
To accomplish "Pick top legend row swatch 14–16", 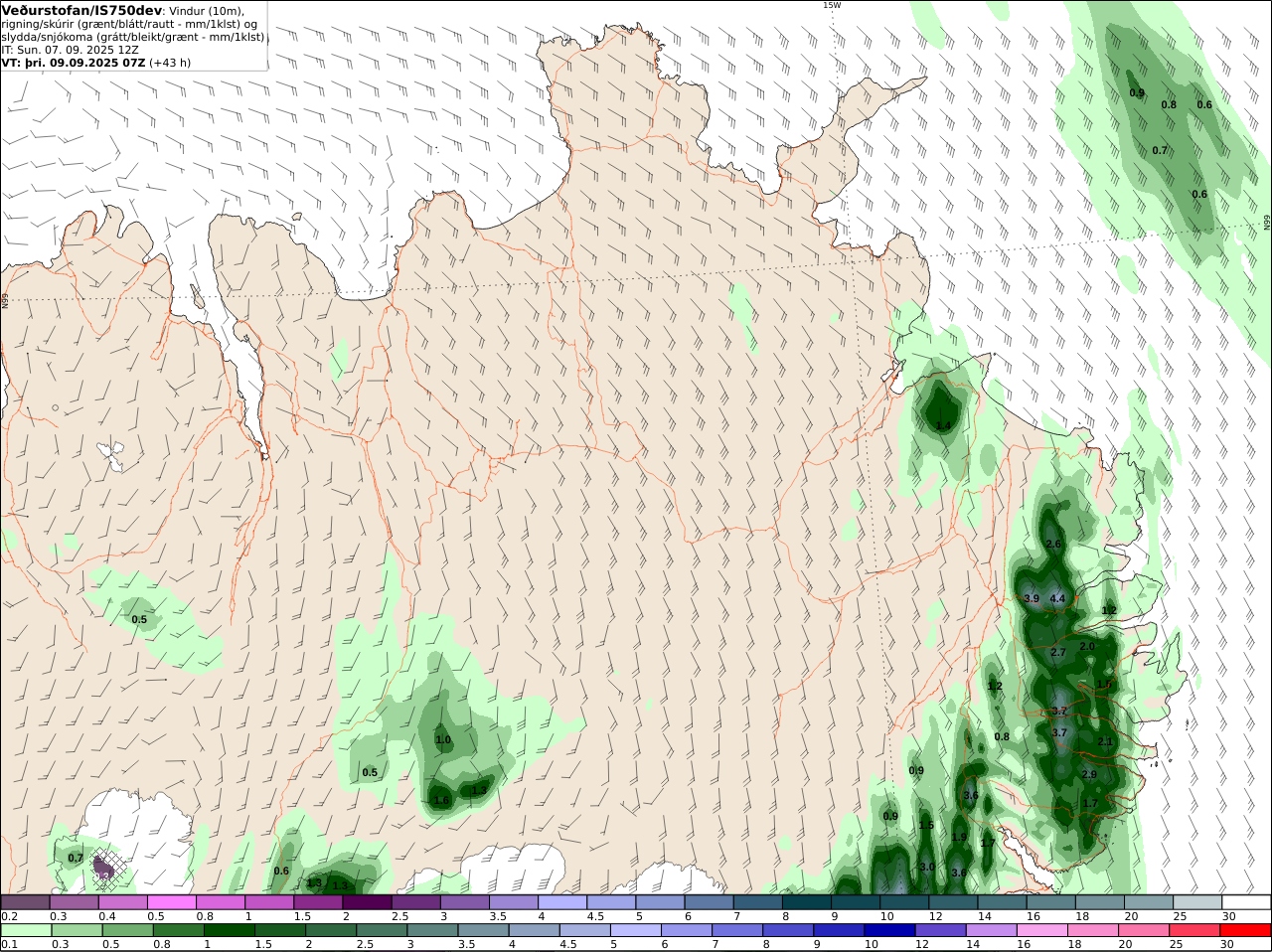I will pos(1002,902).
